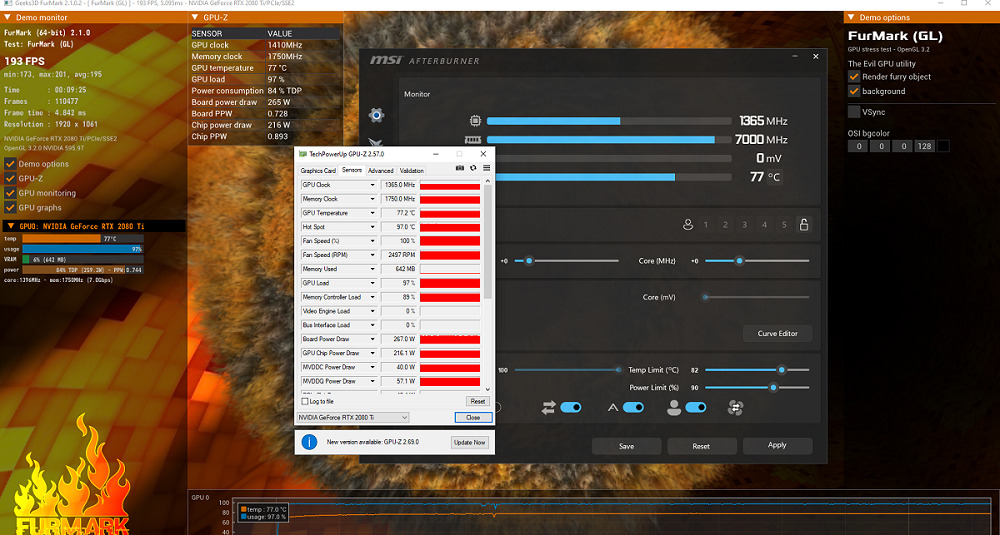
Task: Open MSI Afterburner settings gear
Action: (376, 115)
